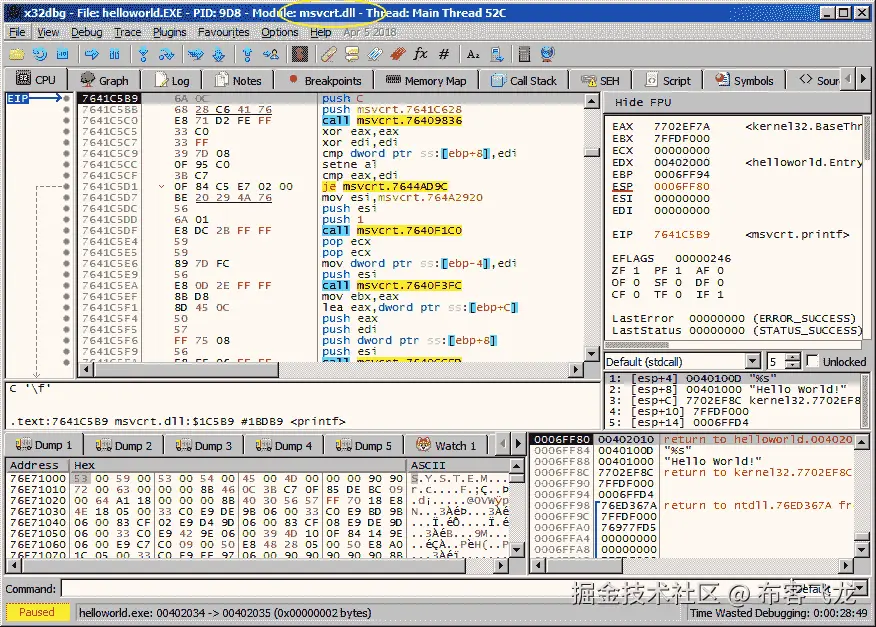876x627 pixels.
Task: Click the Restart debuggee toolbar icon
Action: [x=39, y=54]
